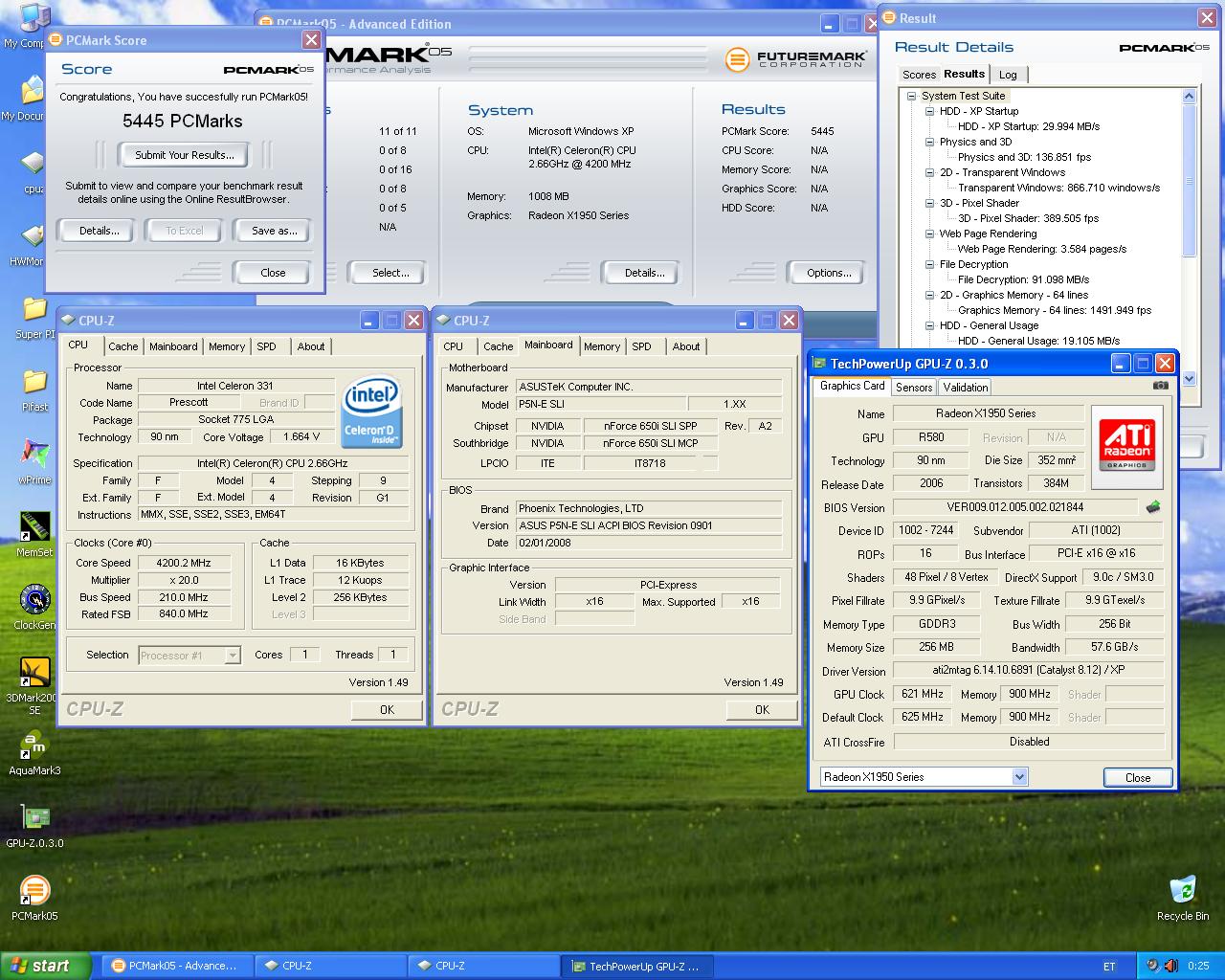Collapse Web Page Rendering node
1225x980 pixels.
coord(930,234)
